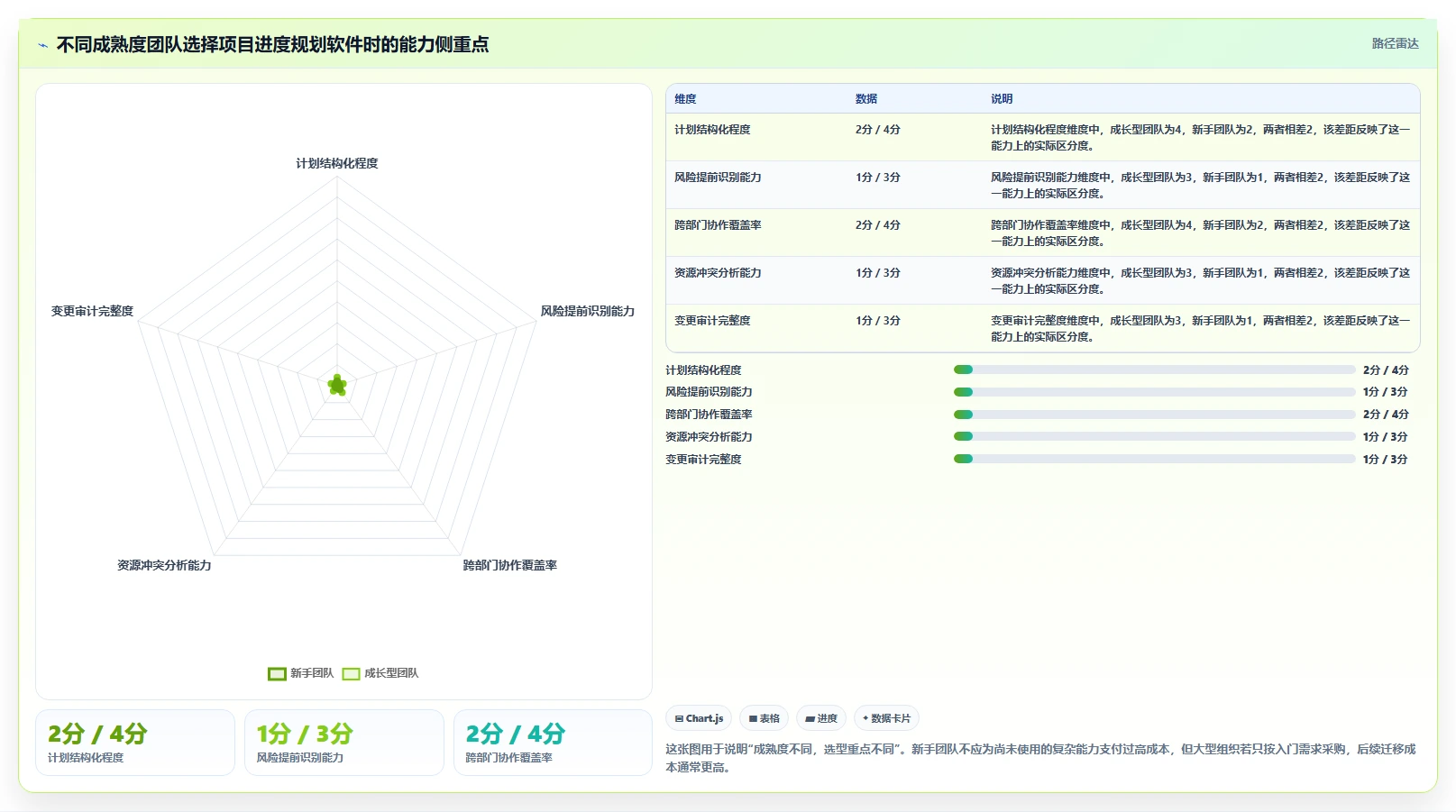Click the 维度 table column header
Screen dimensions: 1456x812
coord(685,99)
